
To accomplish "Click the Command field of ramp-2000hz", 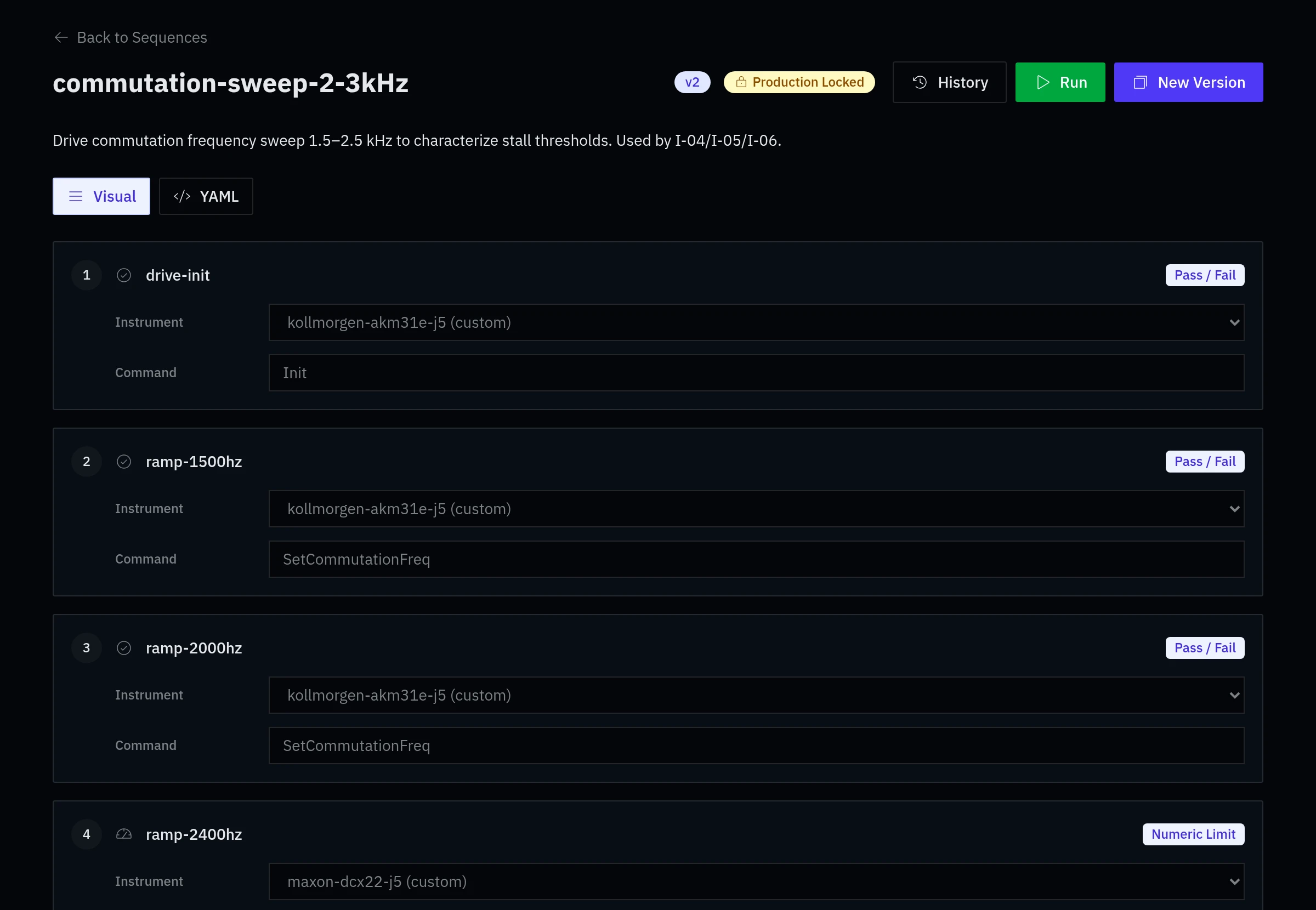I will click(x=756, y=746).
